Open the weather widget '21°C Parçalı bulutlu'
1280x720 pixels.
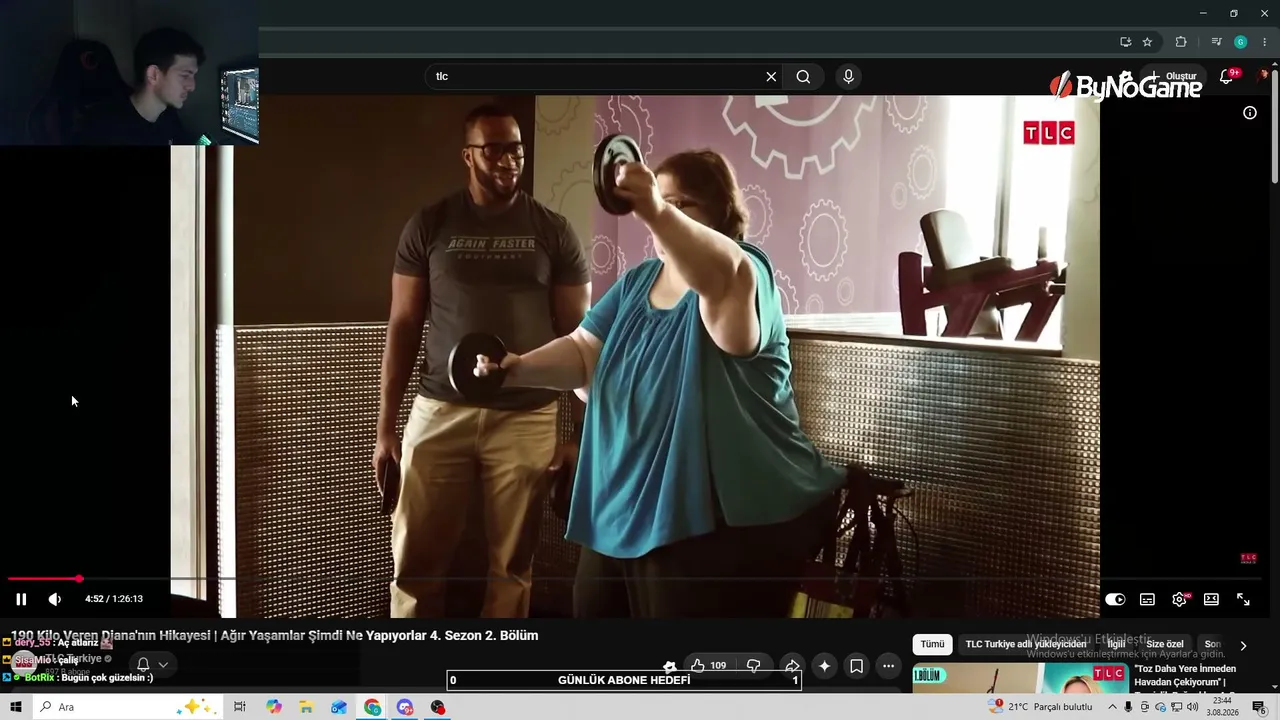(1040, 707)
